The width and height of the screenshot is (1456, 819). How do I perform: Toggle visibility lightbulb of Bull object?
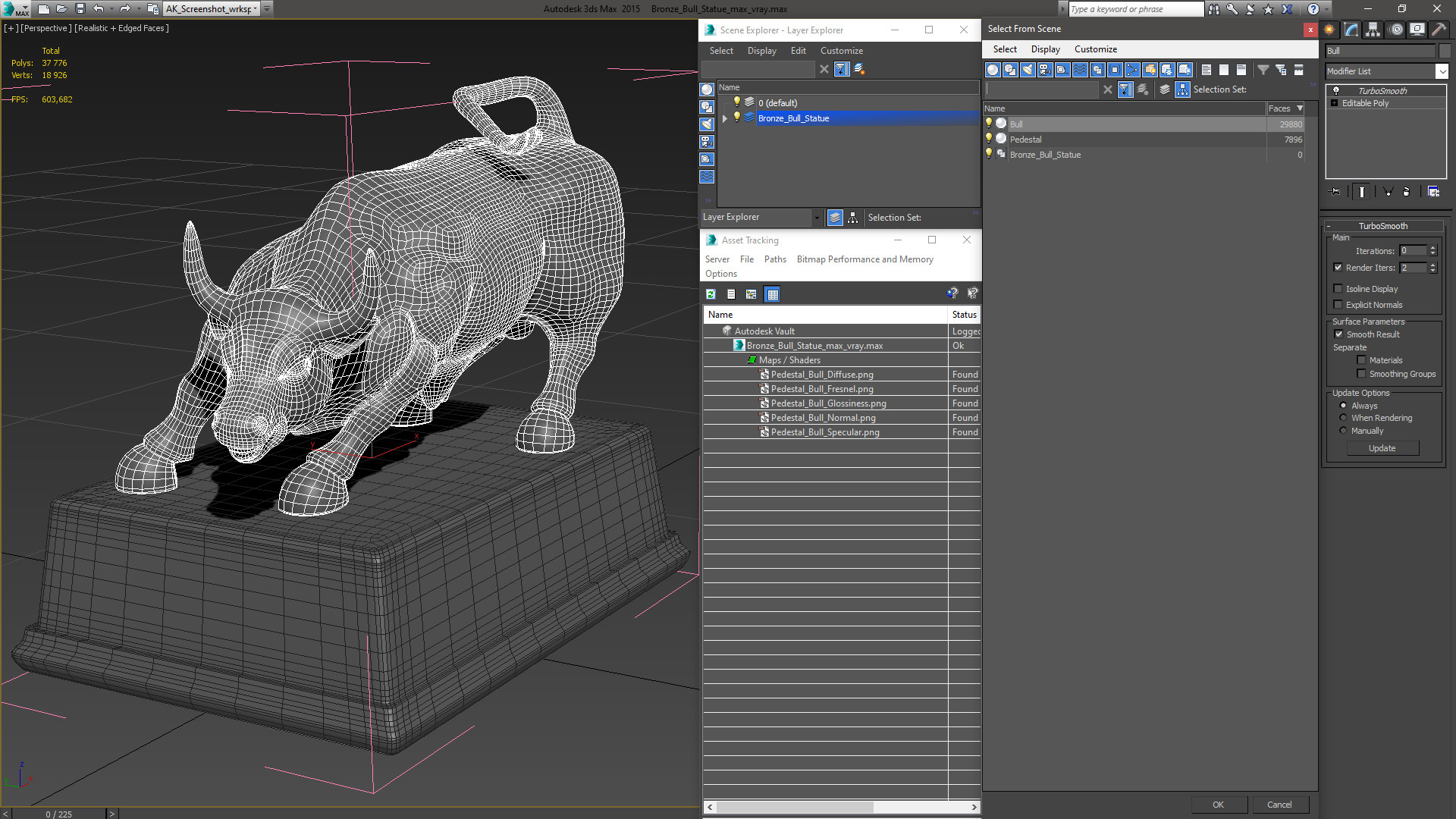988,124
